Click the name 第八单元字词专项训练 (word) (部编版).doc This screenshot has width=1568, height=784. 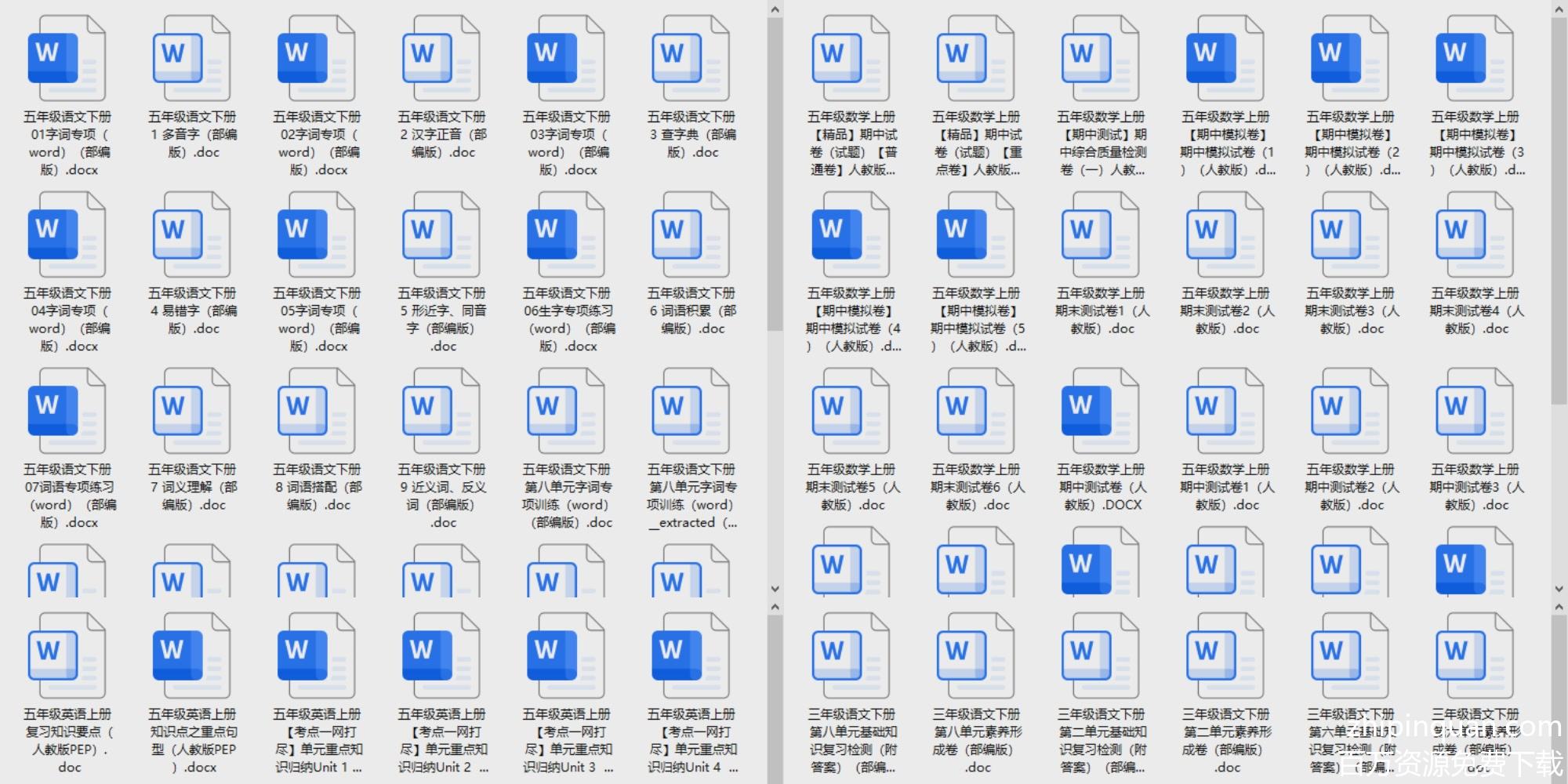pos(566,495)
